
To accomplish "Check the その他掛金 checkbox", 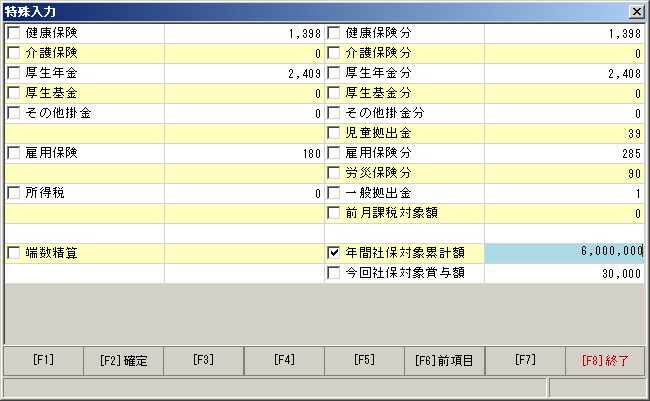I will [14, 112].
